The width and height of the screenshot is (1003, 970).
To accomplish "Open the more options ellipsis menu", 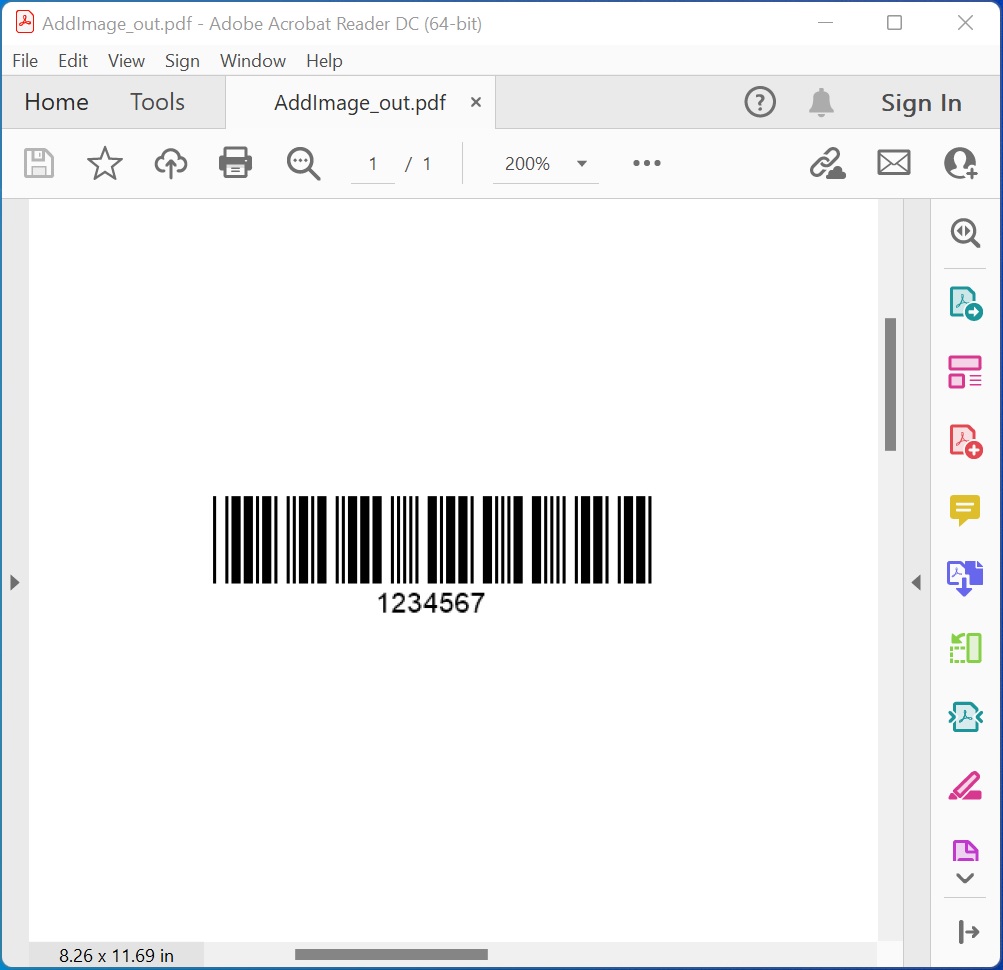I will click(645, 163).
